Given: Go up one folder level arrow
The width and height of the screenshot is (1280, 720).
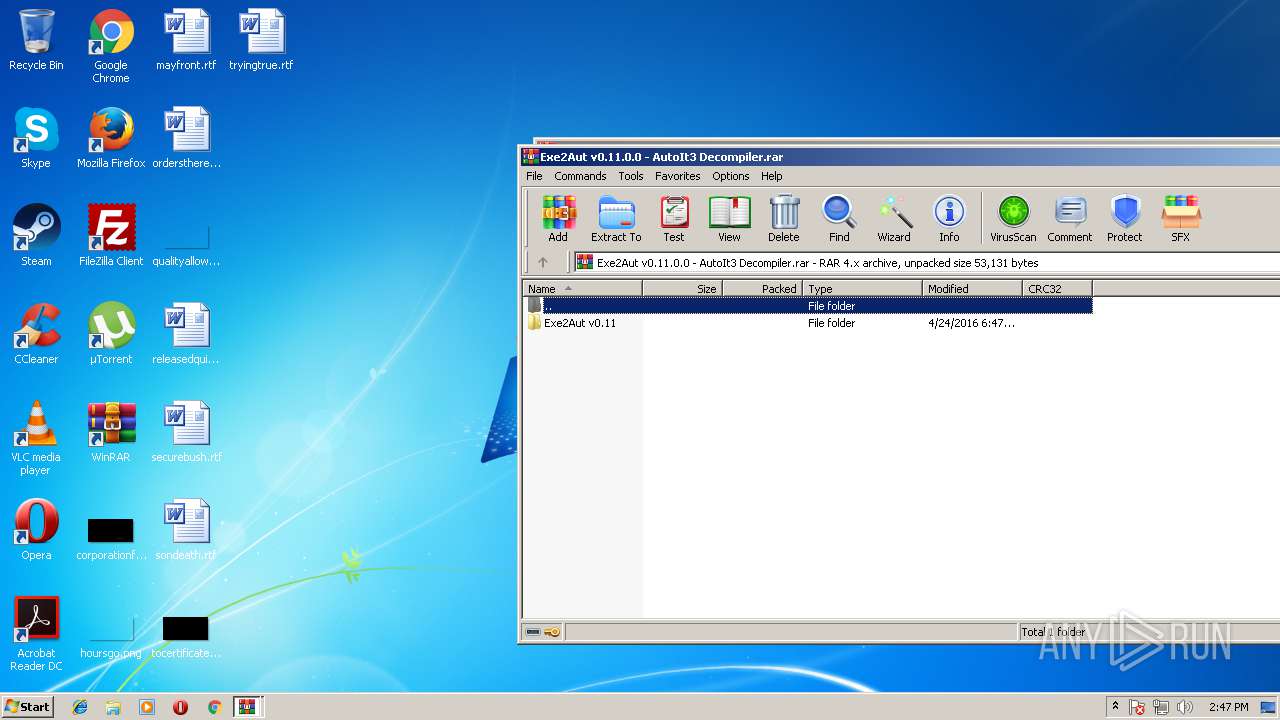Looking at the screenshot, I should (543, 263).
